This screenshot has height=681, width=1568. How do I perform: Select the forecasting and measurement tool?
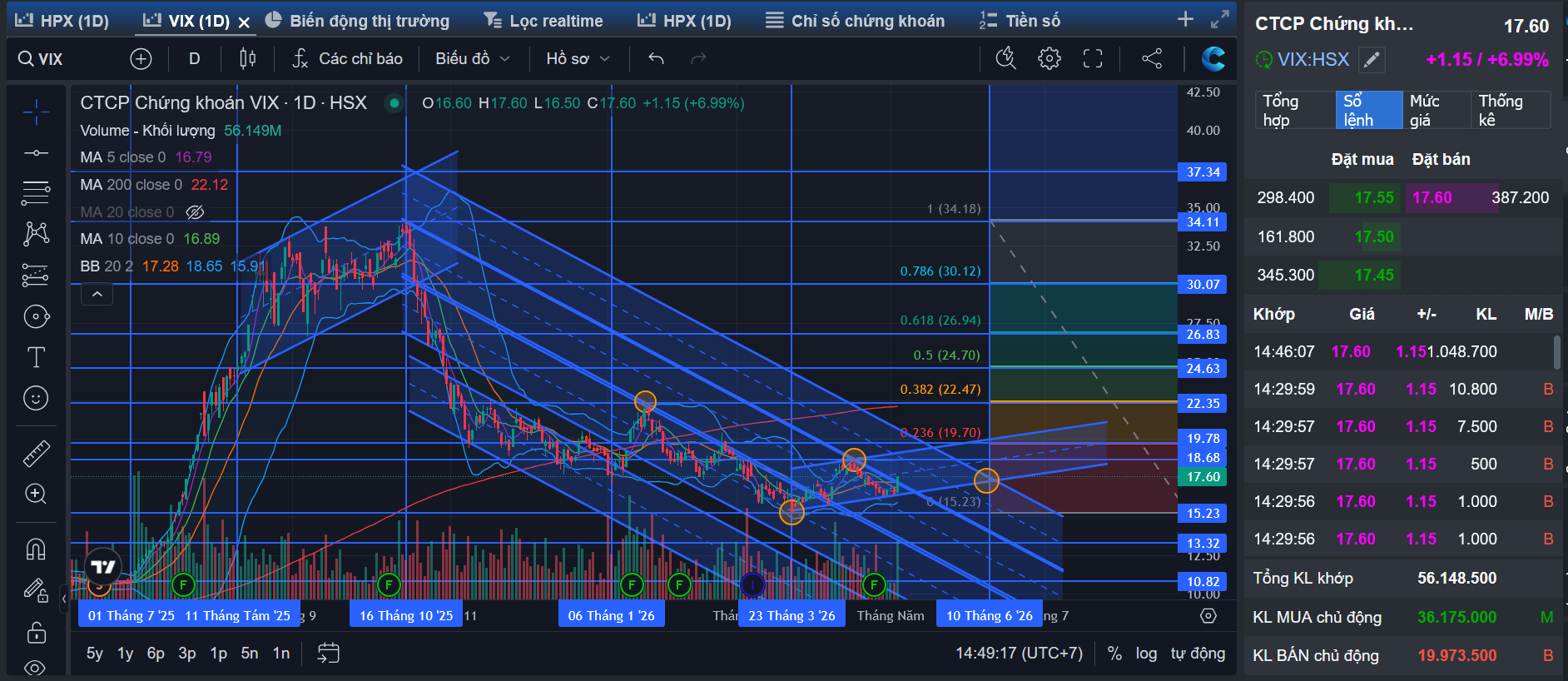[x=36, y=275]
